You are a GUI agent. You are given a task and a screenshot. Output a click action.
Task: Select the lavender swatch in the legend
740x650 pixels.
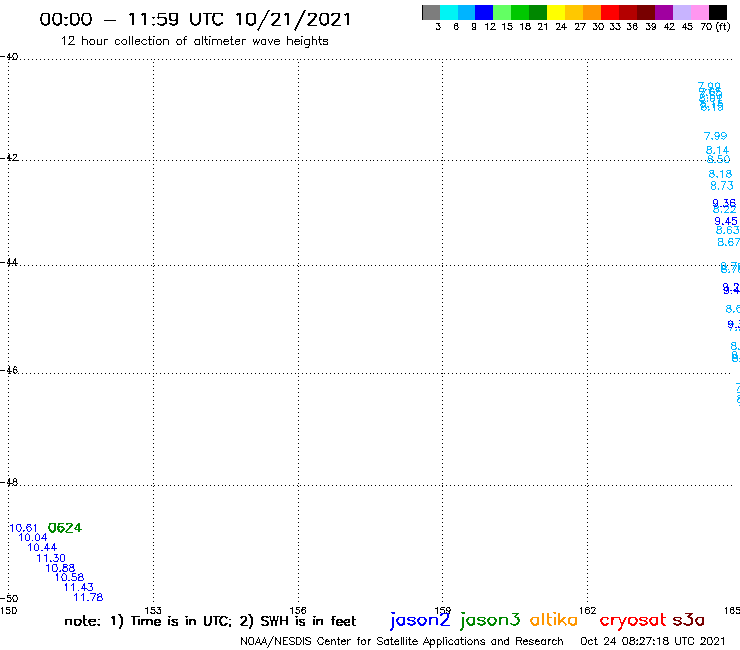tap(682, 12)
